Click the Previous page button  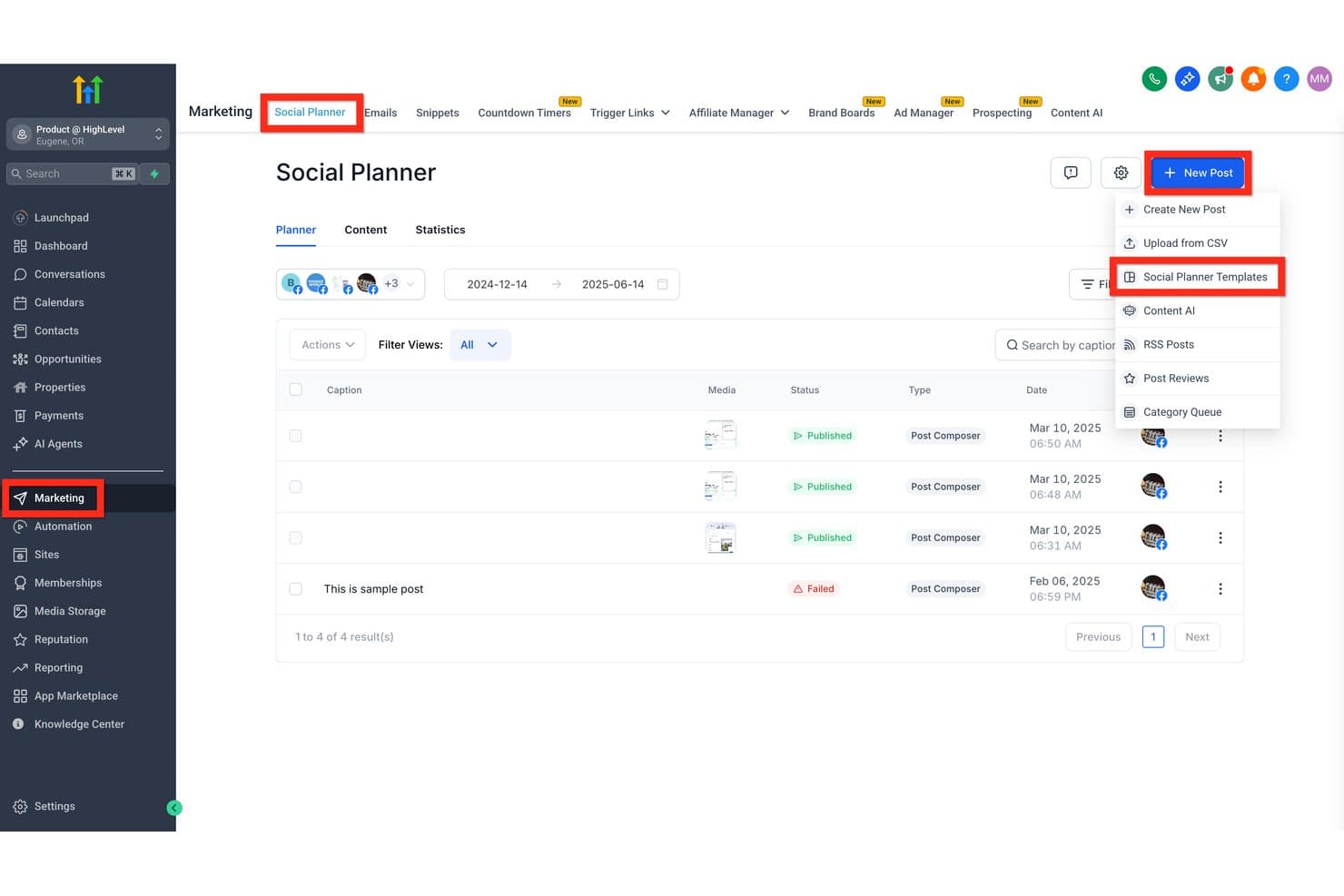(x=1098, y=637)
